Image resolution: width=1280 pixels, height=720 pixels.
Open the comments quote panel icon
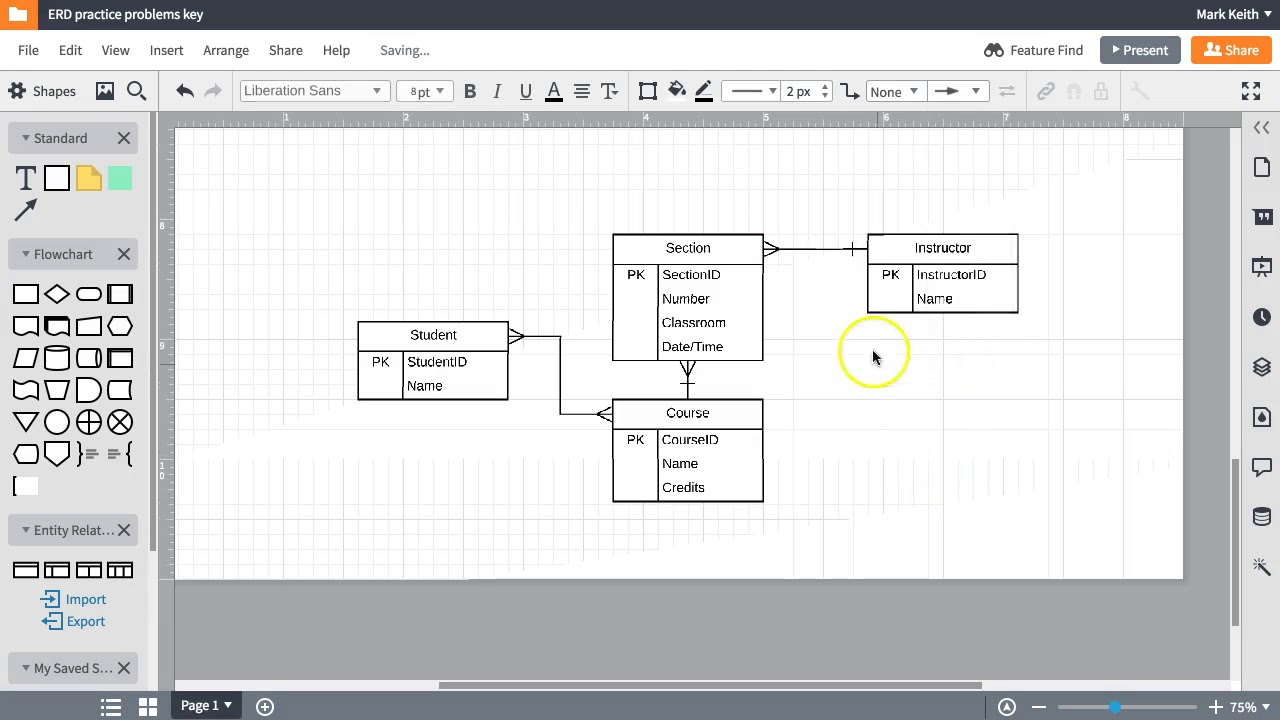1262,217
